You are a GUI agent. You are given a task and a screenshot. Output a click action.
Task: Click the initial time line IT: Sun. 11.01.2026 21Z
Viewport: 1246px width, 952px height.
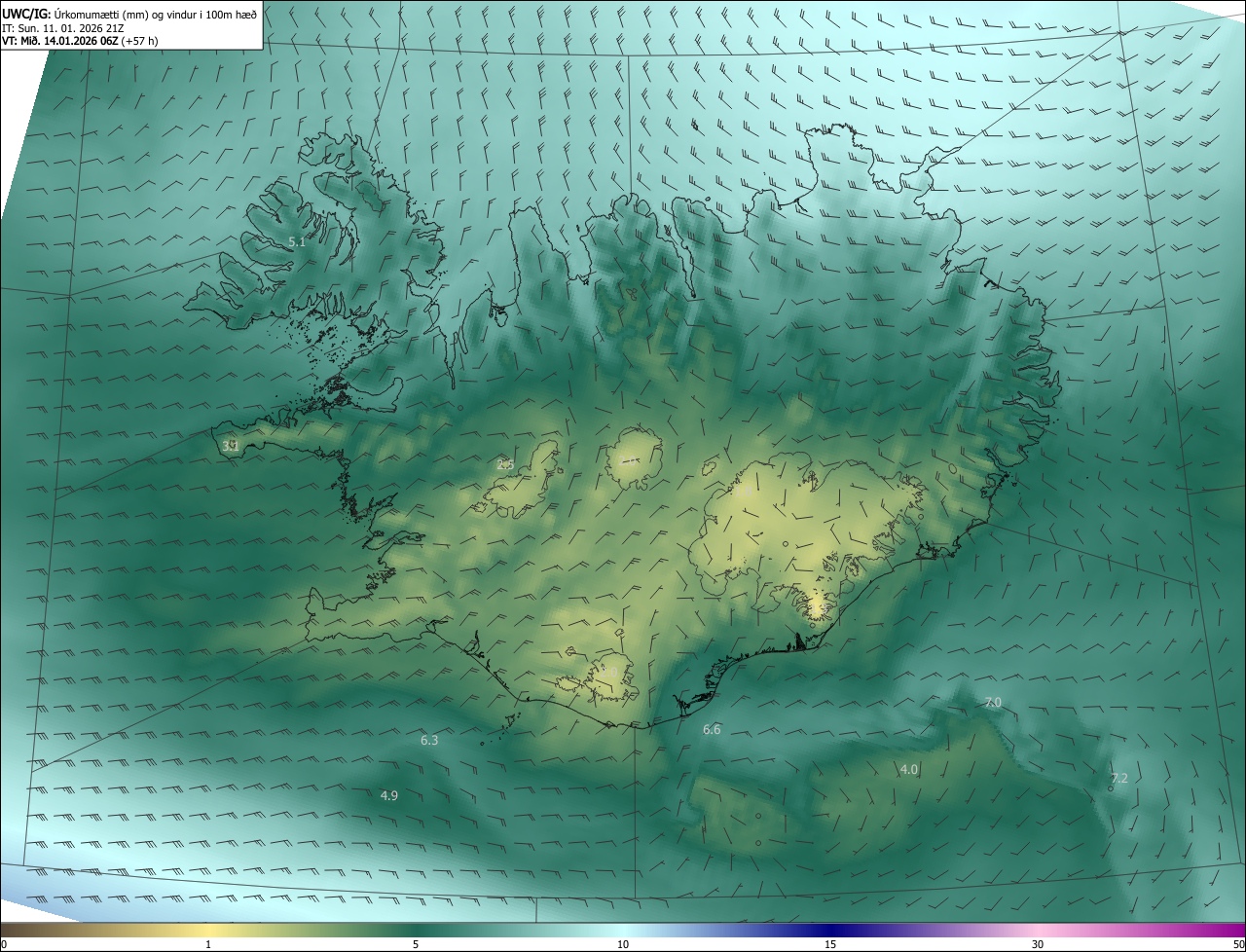point(63,28)
